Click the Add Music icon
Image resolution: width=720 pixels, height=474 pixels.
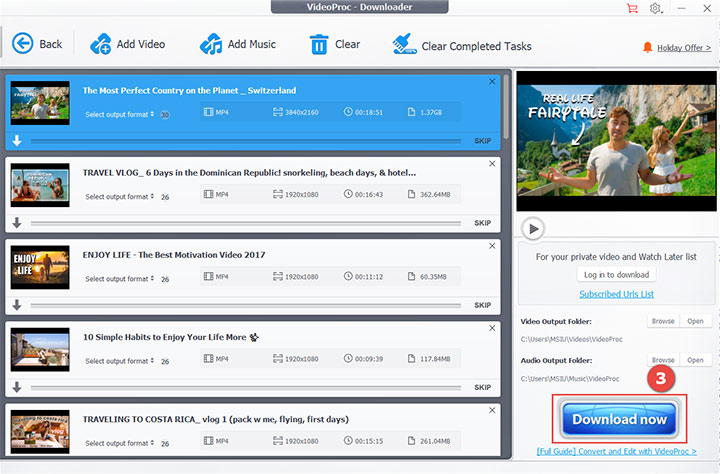pyautogui.click(x=211, y=44)
